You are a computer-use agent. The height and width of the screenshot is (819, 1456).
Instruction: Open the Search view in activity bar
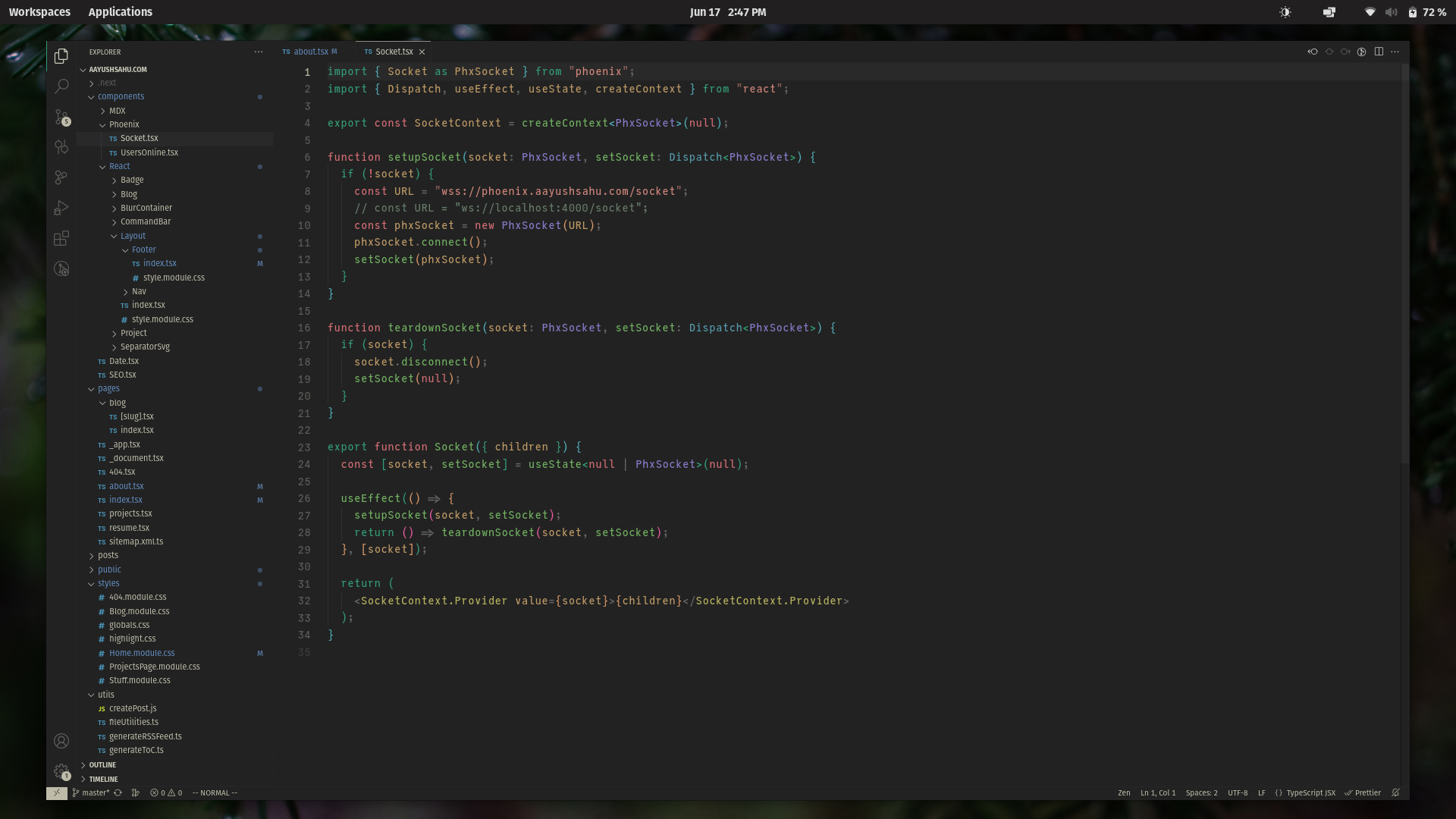61,86
